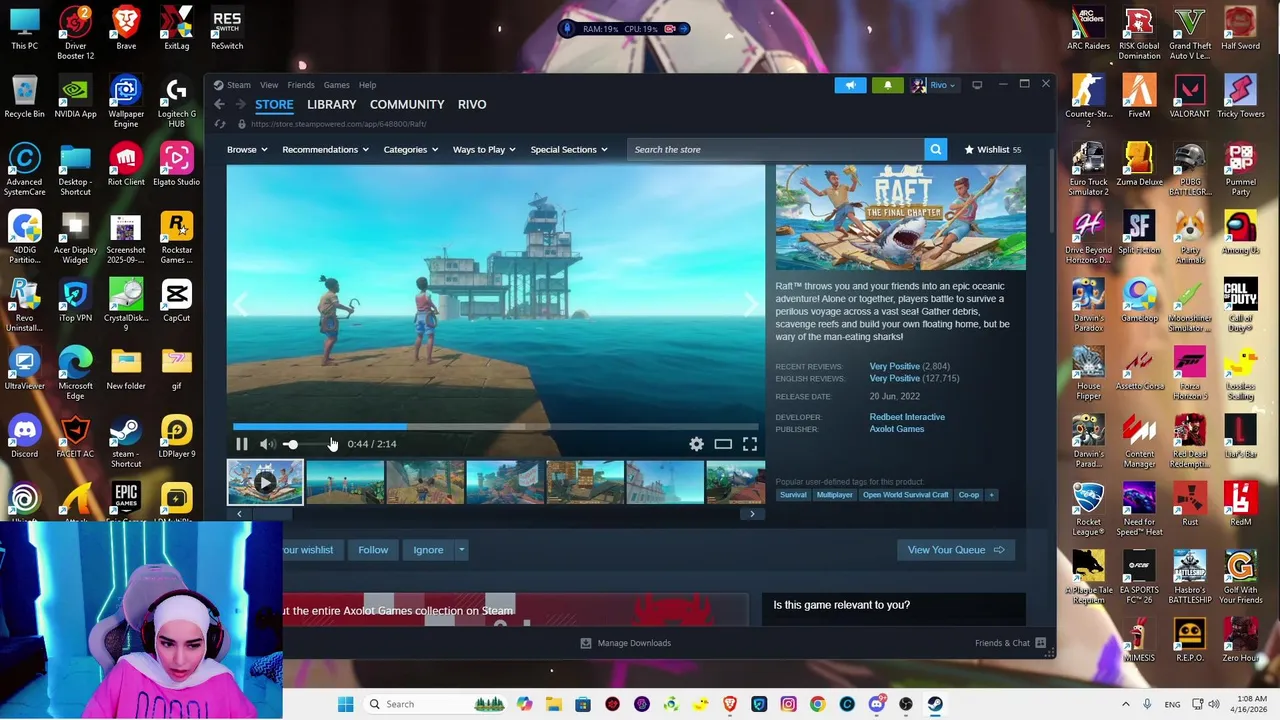Viewport: 1280px width, 720px height.
Task: Reload the Steam store page
Action: (220, 124)
